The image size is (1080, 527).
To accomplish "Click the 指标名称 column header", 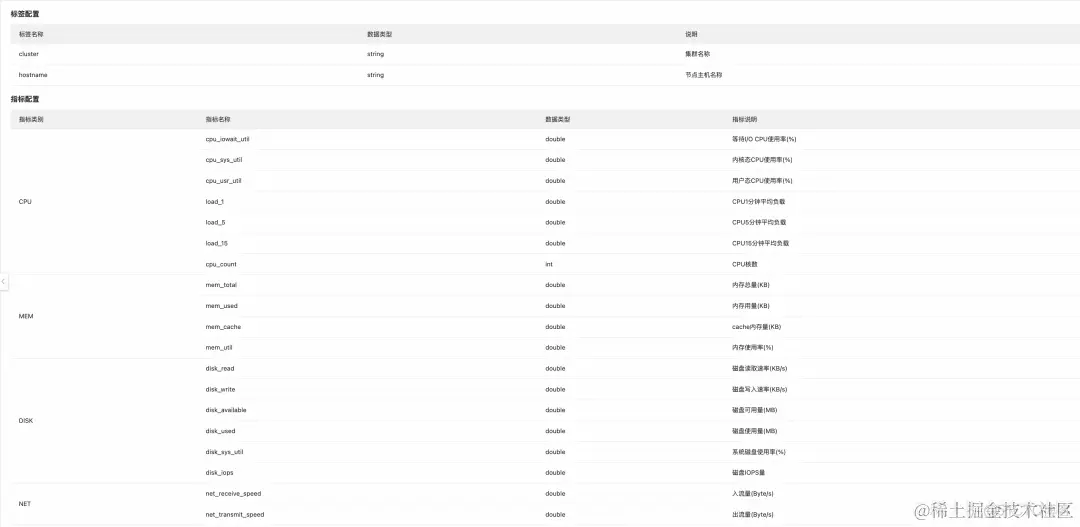I will point(218,119).
